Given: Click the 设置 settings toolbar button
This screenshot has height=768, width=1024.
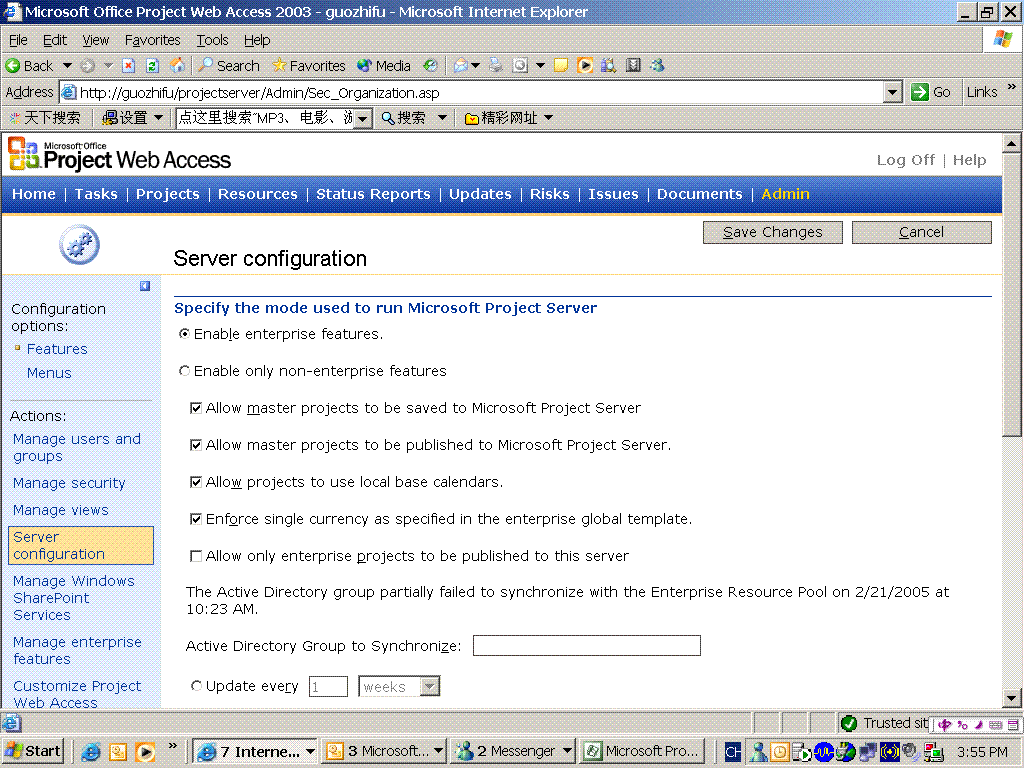Looking at the screenshot, I should click(x=125, y=118).
